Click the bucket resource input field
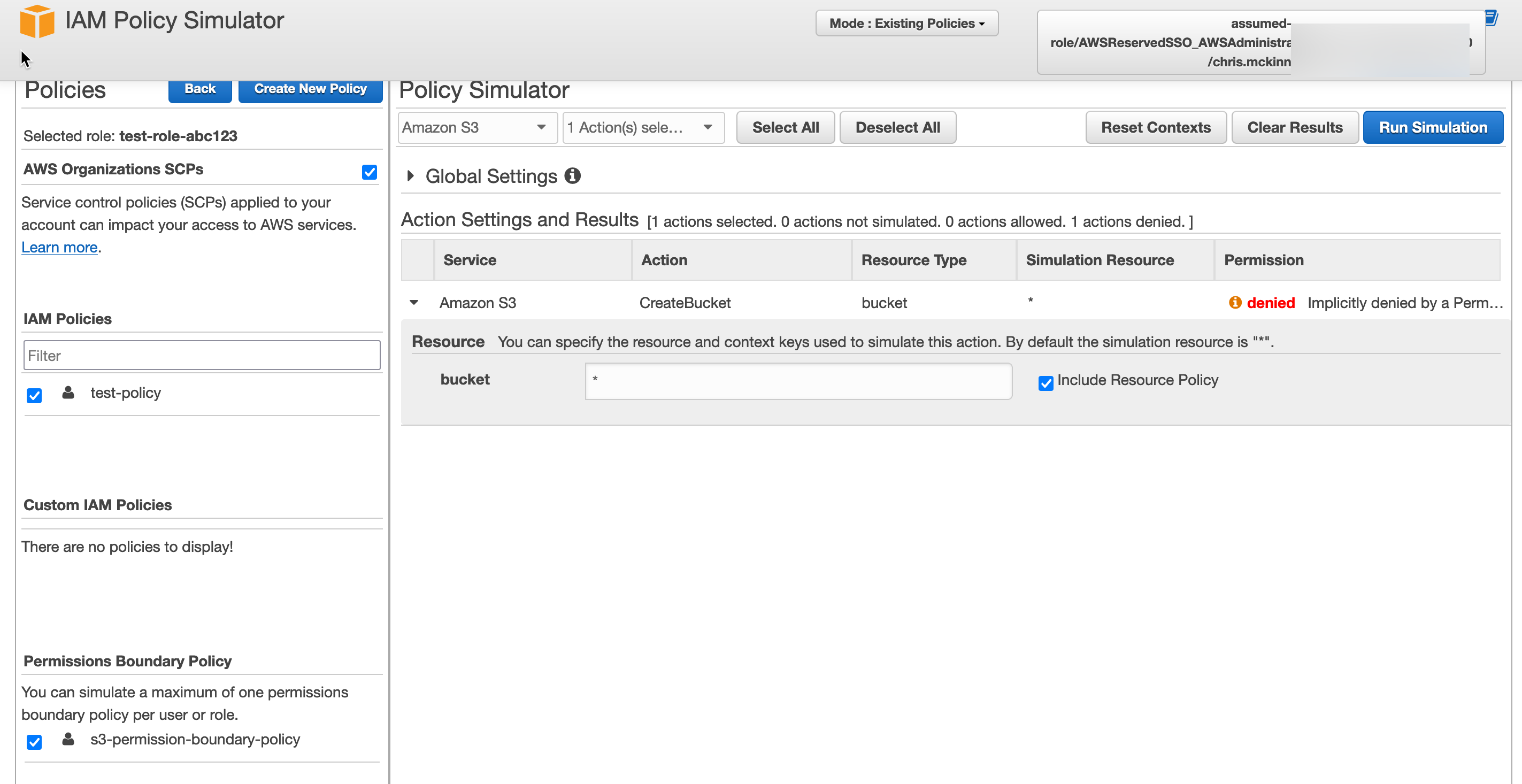 click(797, 381)
